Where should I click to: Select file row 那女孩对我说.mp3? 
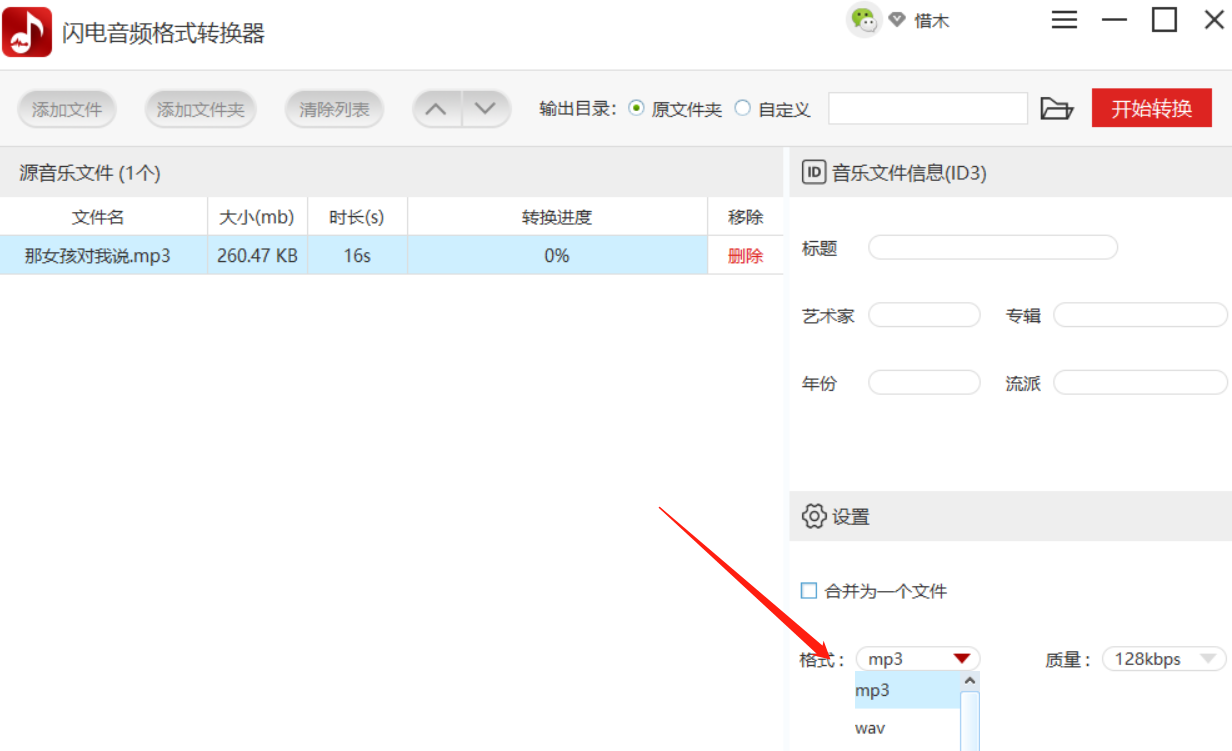(x=392, y=255)
